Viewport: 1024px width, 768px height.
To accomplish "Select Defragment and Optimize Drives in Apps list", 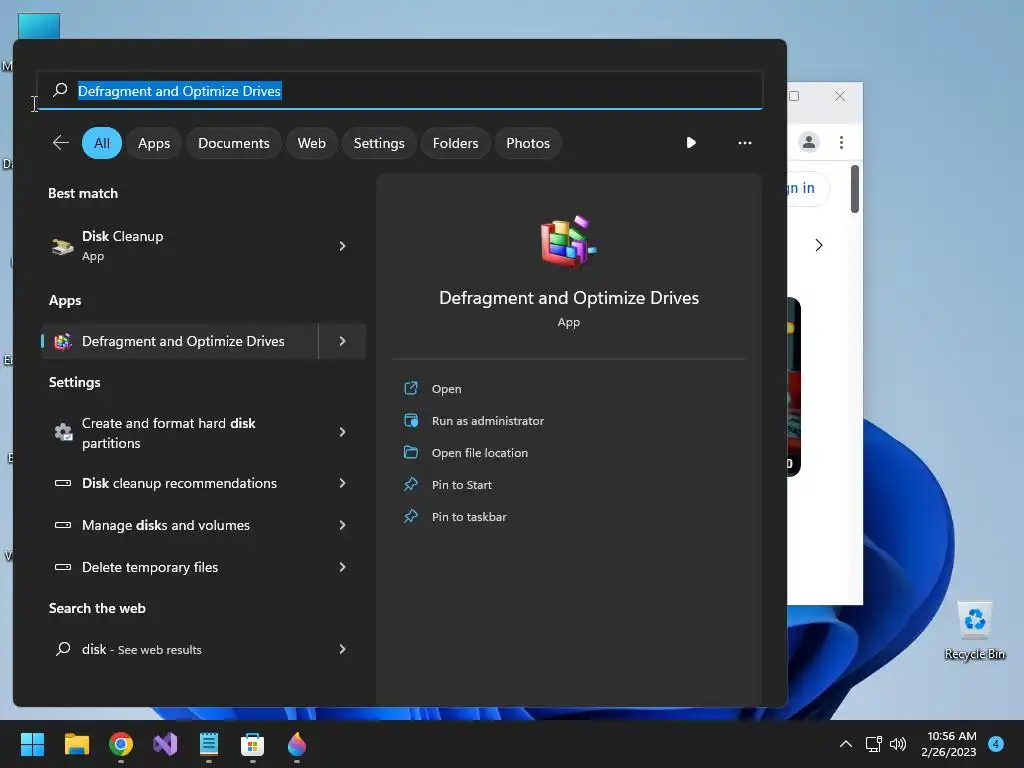I will [x=180, y=341].
